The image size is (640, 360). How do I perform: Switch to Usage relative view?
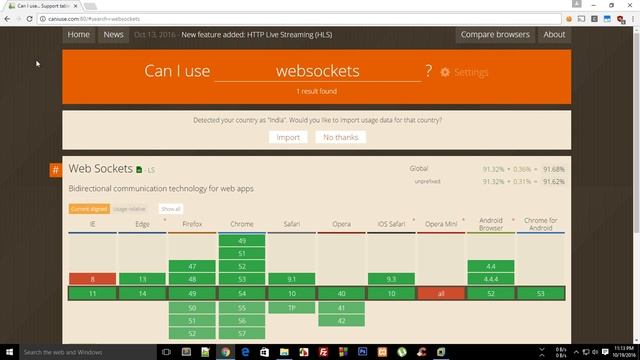pos(129,209)
